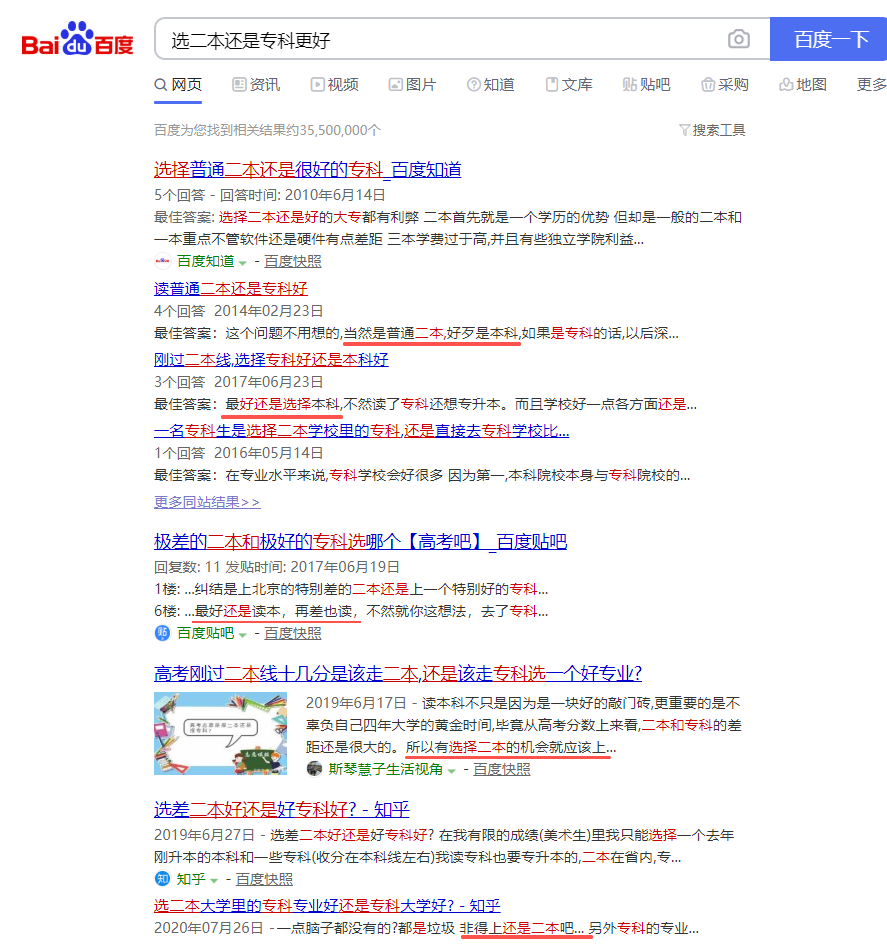Expand dropdown arrow beside 百度贴吧
Screen dimensions: 887x946
tap(243, 634)
